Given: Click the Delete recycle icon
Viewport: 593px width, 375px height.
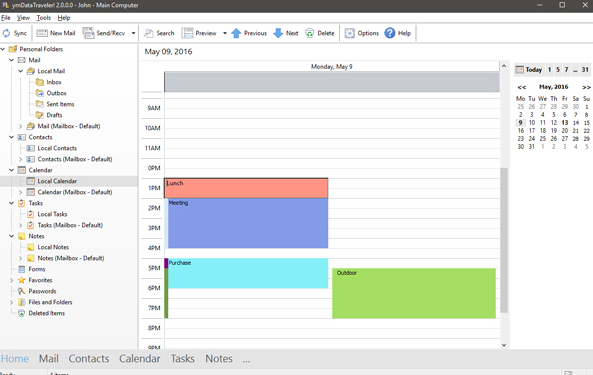Looking at the screenshot, I should (309, 33).
